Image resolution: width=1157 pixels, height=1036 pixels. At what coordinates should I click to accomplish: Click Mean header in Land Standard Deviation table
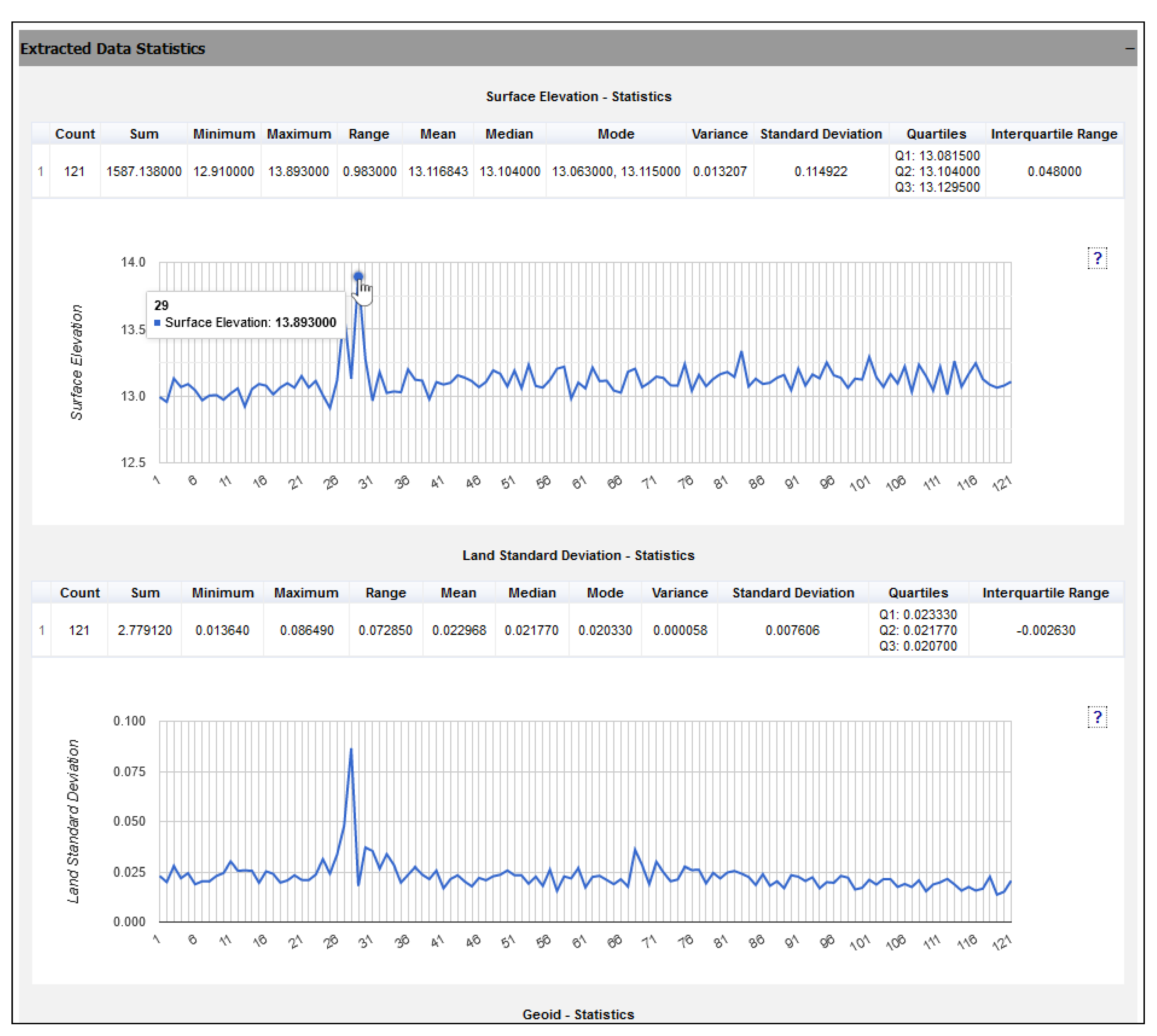[458, 593]
